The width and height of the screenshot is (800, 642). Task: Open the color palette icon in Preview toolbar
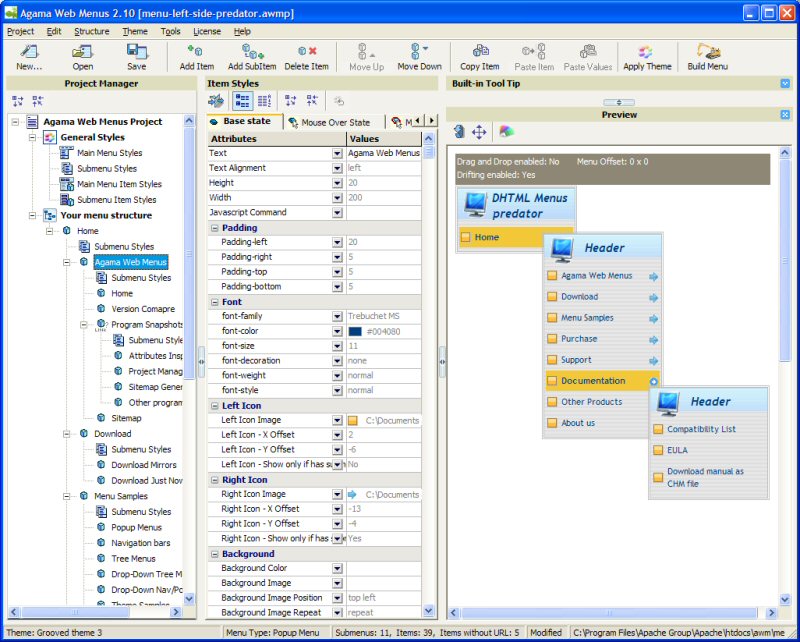click(x=506, y=132)
